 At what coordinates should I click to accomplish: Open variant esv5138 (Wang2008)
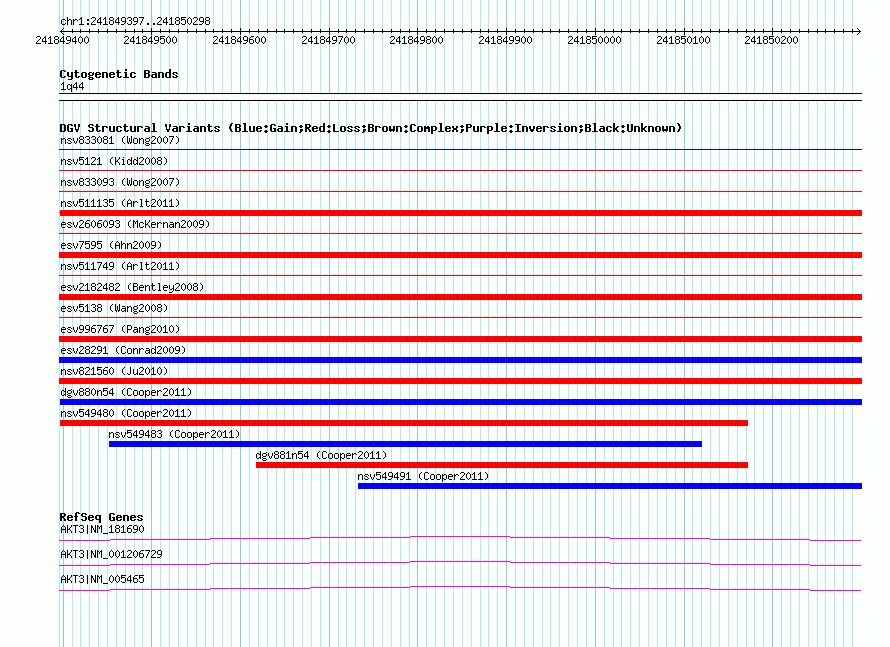click(x=114, y=308)
